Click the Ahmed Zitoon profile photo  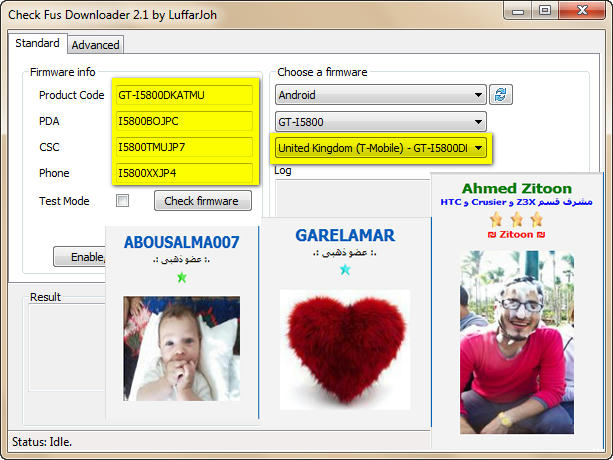(517, 342)
